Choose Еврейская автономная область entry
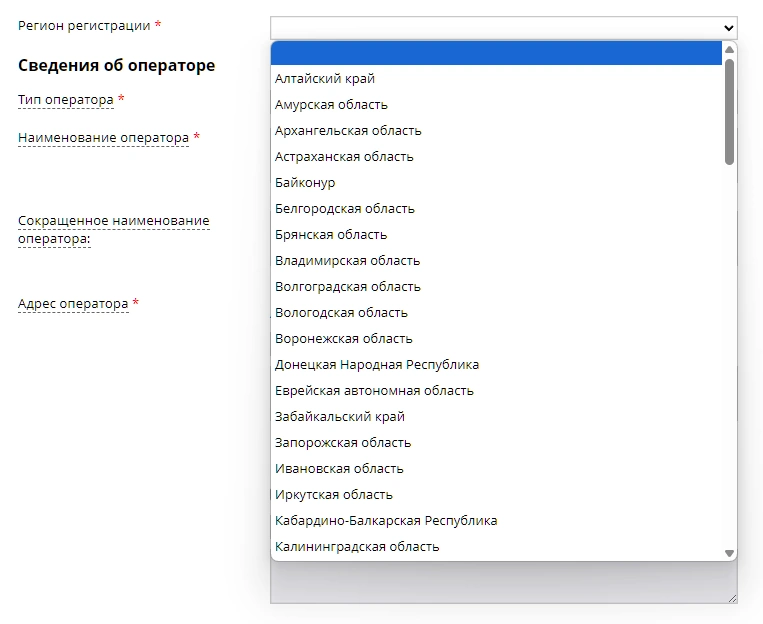Image resolution: width=763 pixels, height=624 pixels. (374, 391)
